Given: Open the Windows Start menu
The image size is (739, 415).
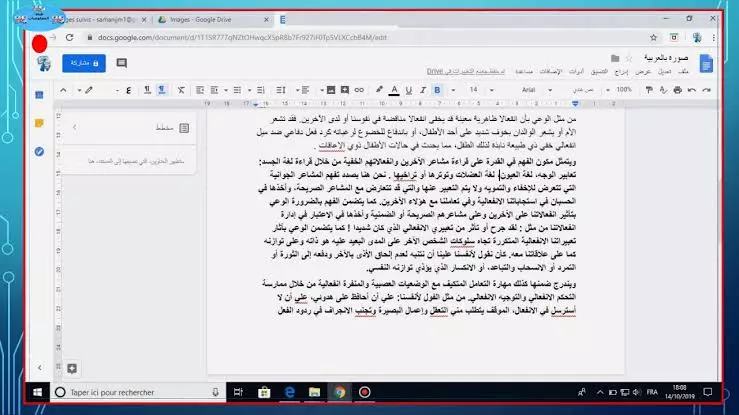Looking at the screenshot, I should 38,392.
